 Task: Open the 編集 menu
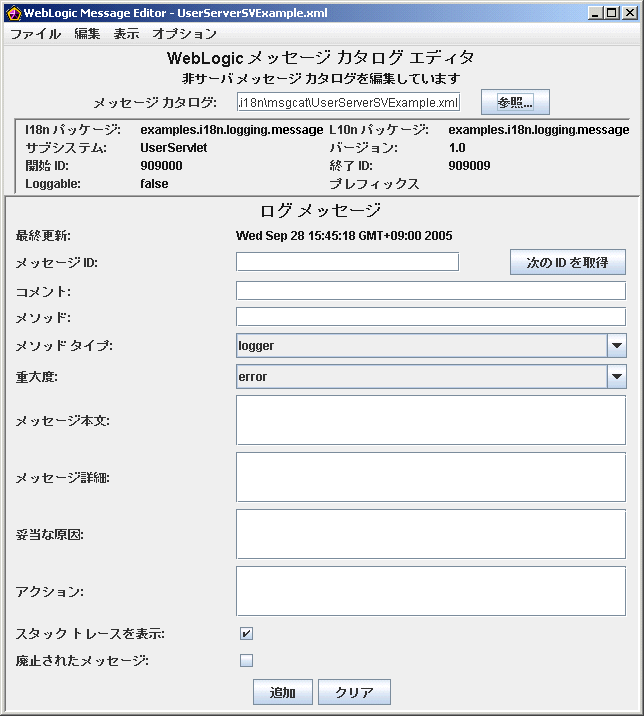point(87,34)
